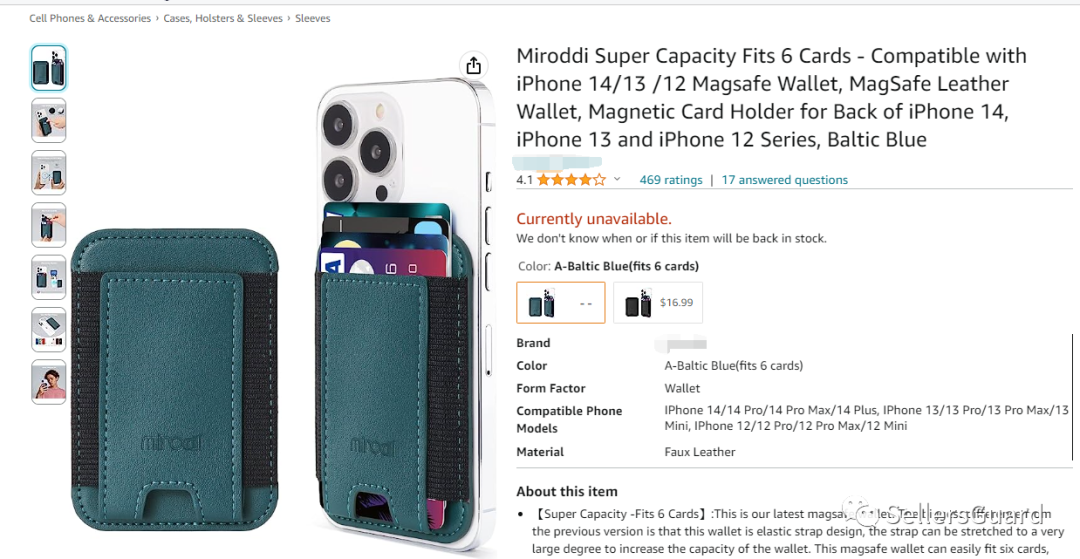Select the thumbnail showing a man holding phone
This screenshot has height=559, width=1080.
click(48, 381)
